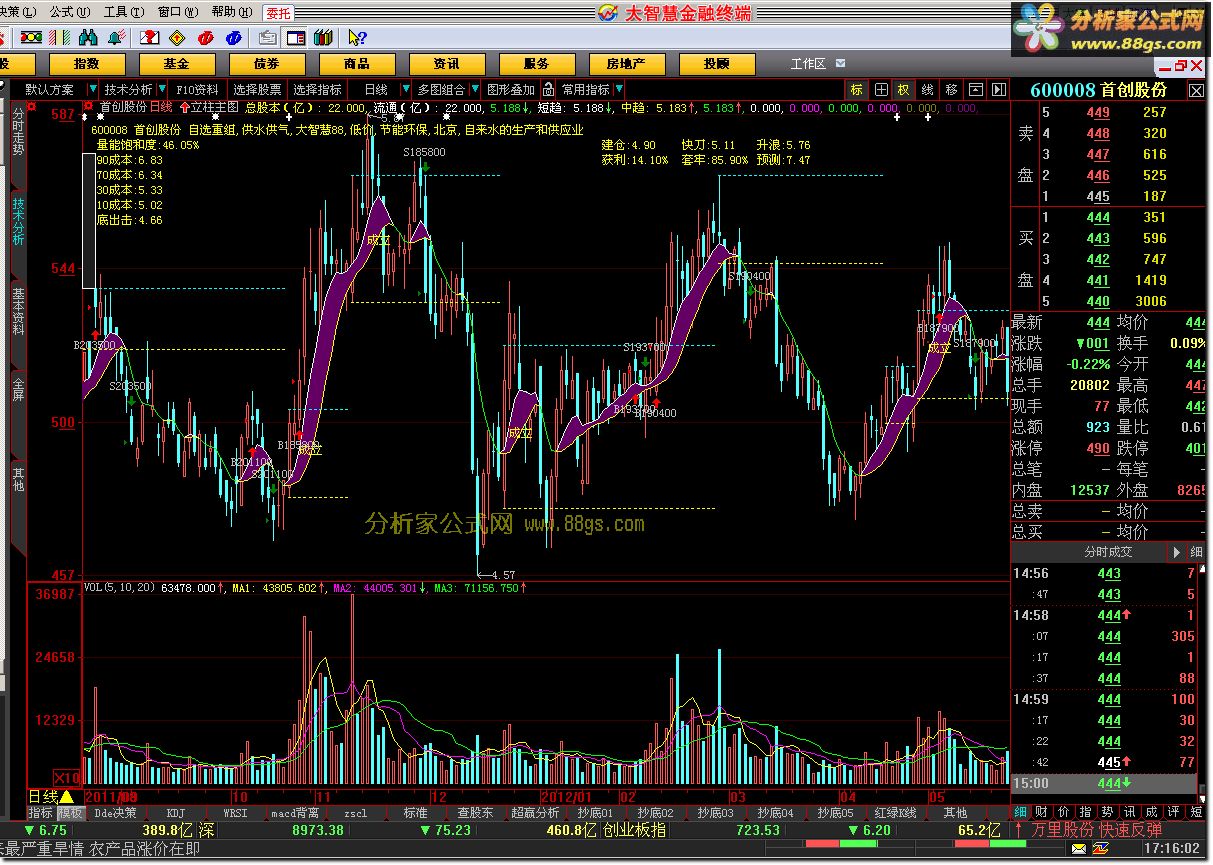Image resolution: width=1213 pixels, height=865 pixels.
Task: Expand the 日线 yellow triangle at bottom-left
Action: pyautogui.click(x=66, y=796)
